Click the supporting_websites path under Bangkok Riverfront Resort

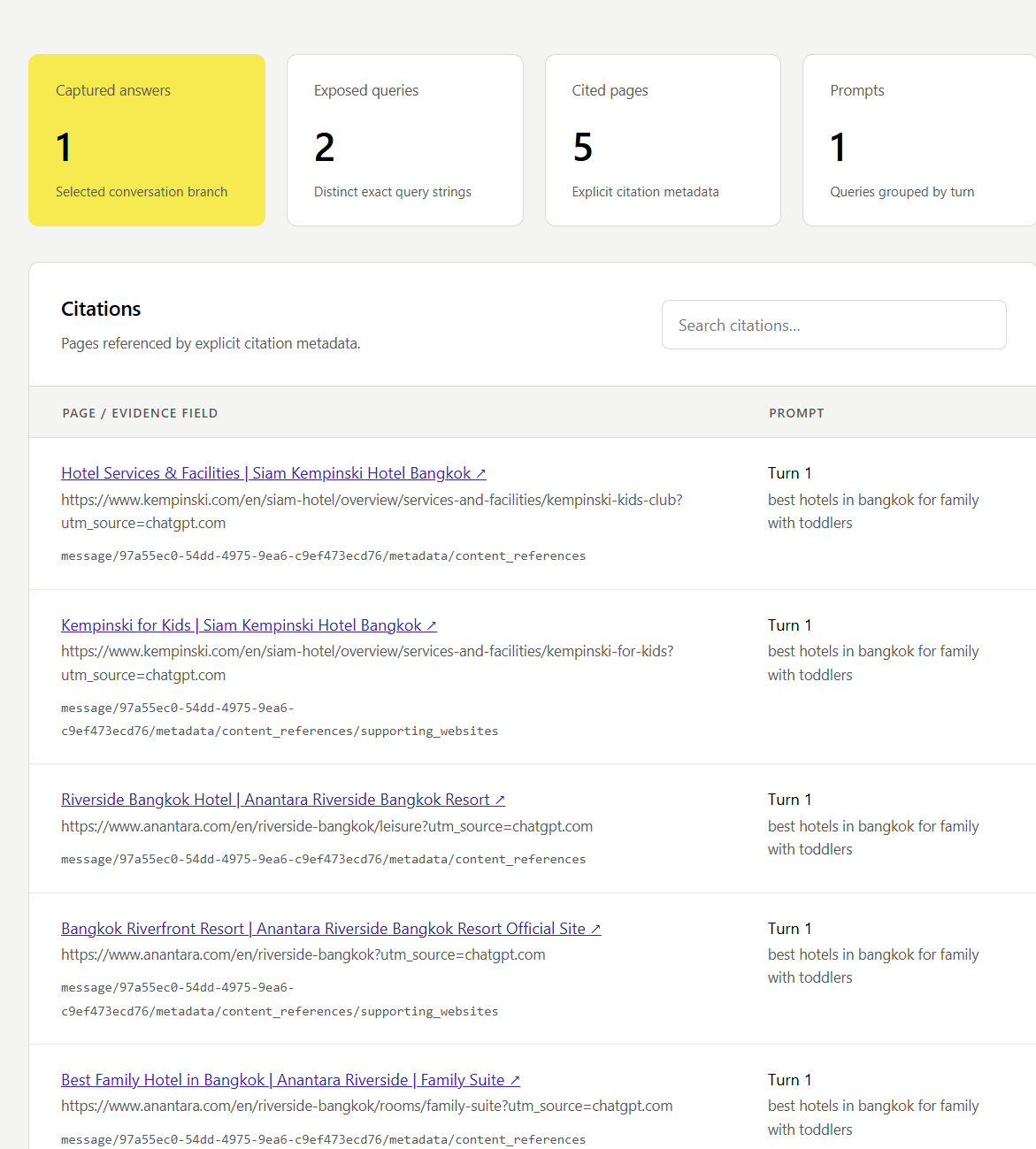click(280, 1000)
